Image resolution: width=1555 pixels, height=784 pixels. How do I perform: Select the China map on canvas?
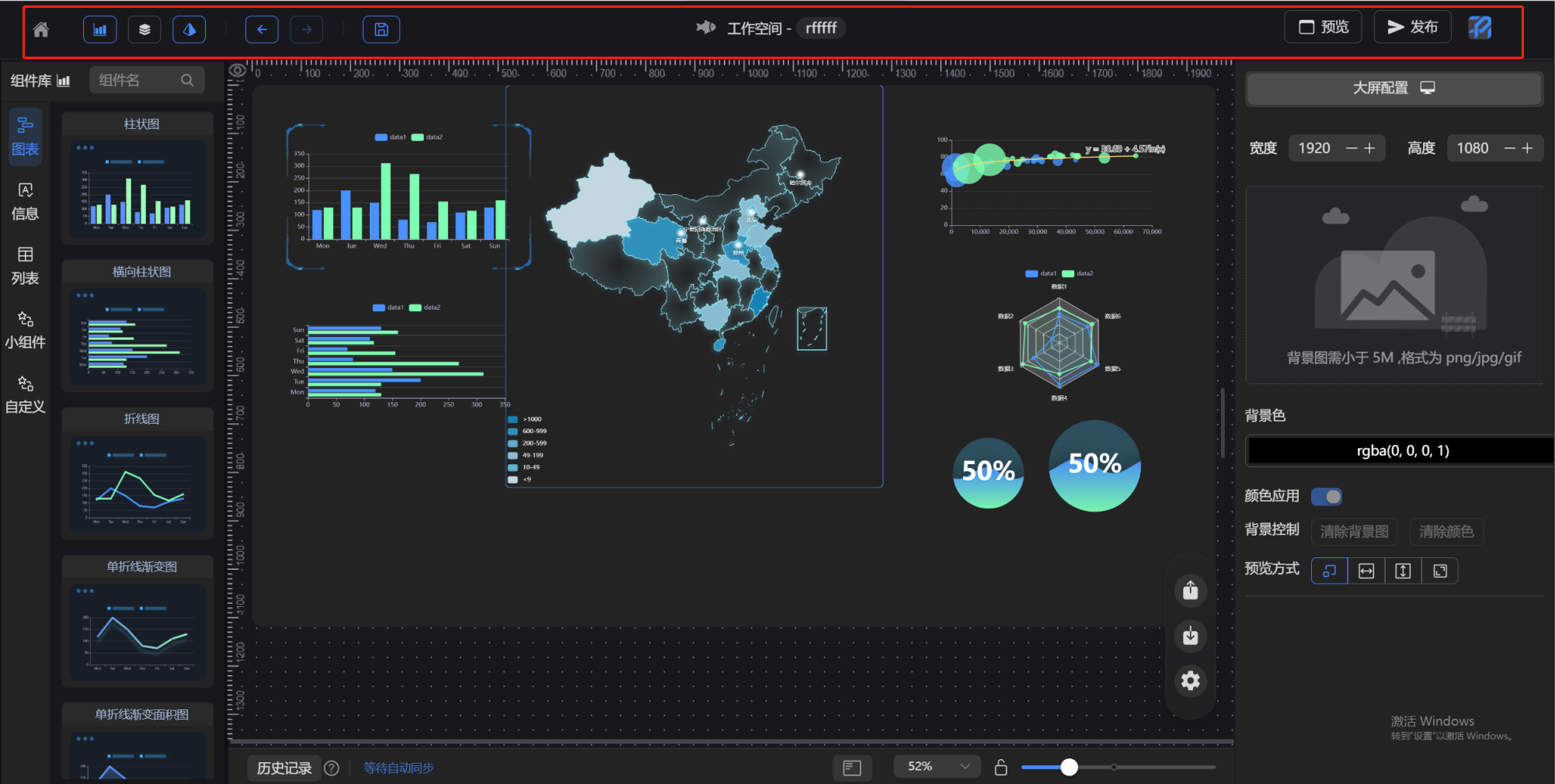[694, 286]
